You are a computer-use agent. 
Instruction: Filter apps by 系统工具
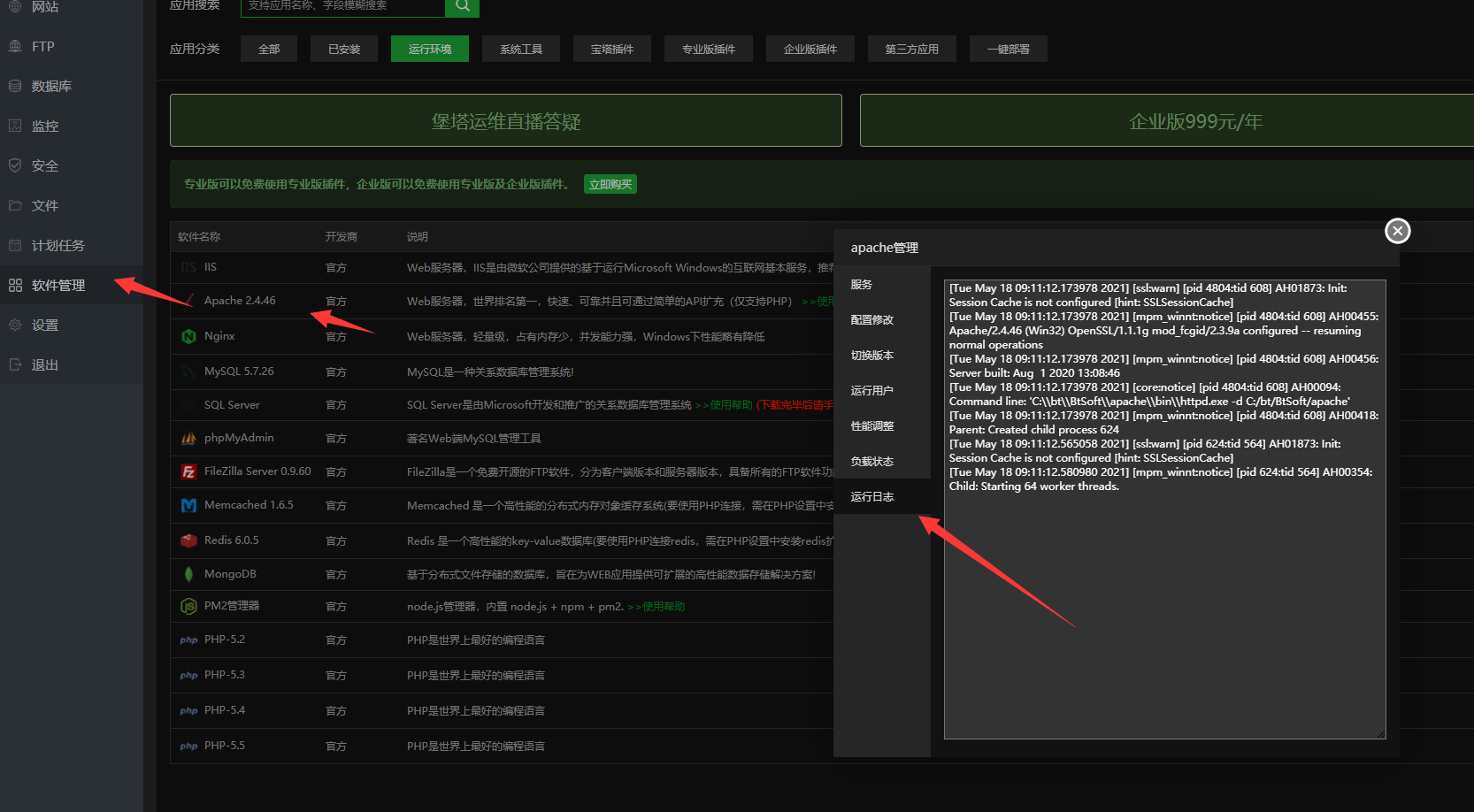(x=521, y=49)
